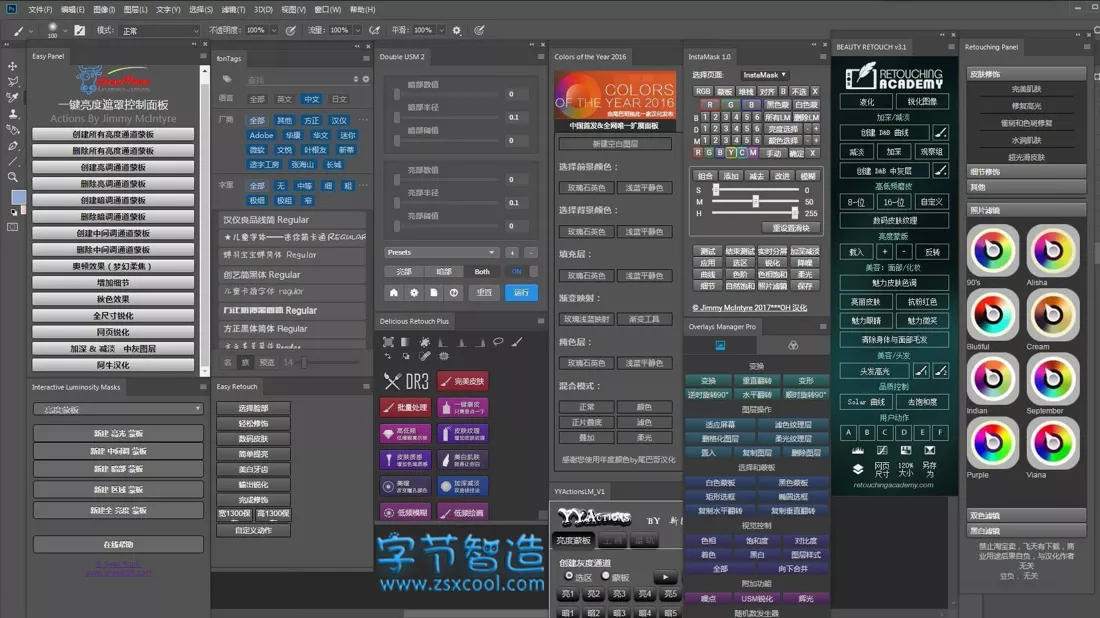This screenshot has height=618, width=1100.
Task: Click the 90's color wheel filter
Action: point(993,250)
